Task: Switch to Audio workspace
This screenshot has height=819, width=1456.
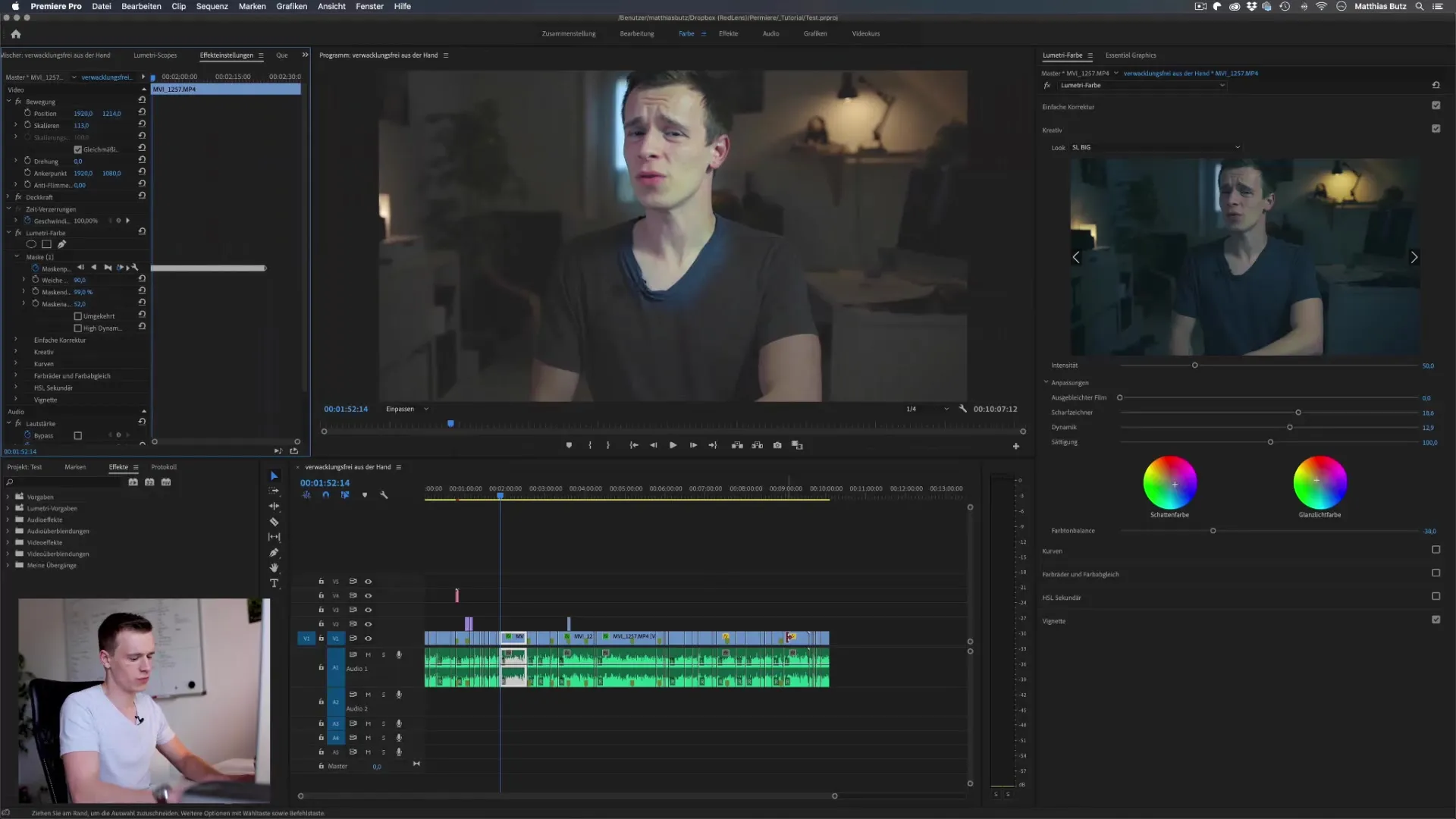Action: pos(770,33)
